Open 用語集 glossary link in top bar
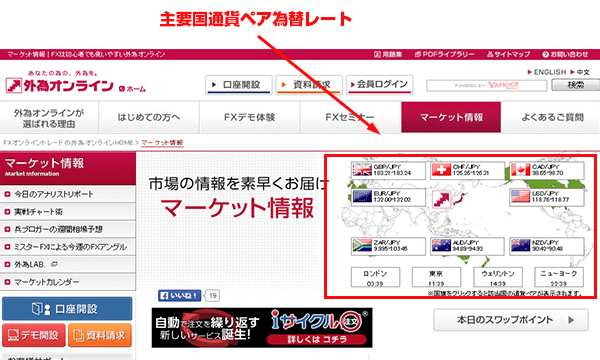Image resolution: width=600 pixels, height=360 pixels. (388, 54)
